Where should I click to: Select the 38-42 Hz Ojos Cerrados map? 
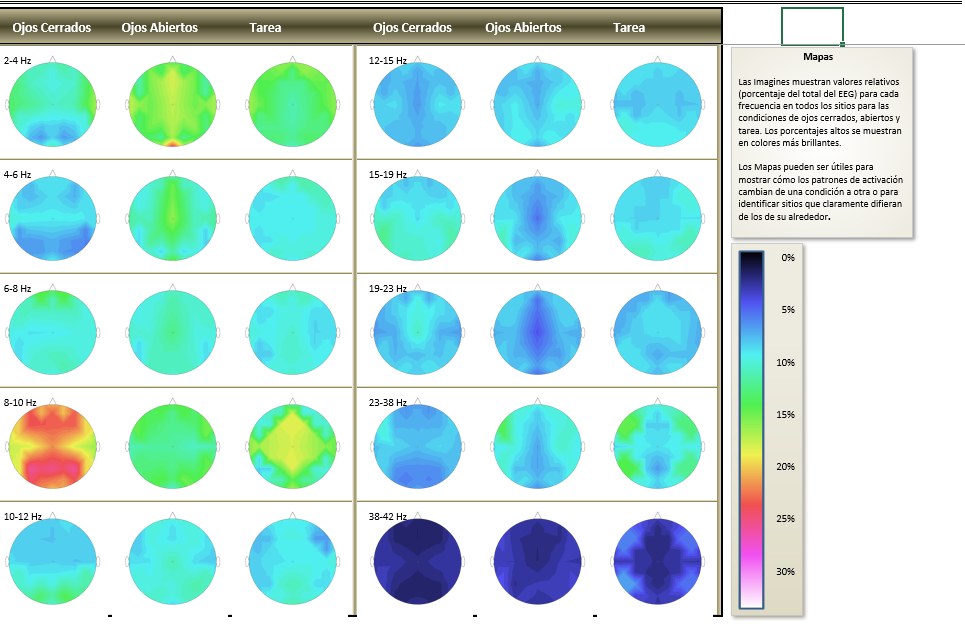pyautogui.click(x=417, y=561)
